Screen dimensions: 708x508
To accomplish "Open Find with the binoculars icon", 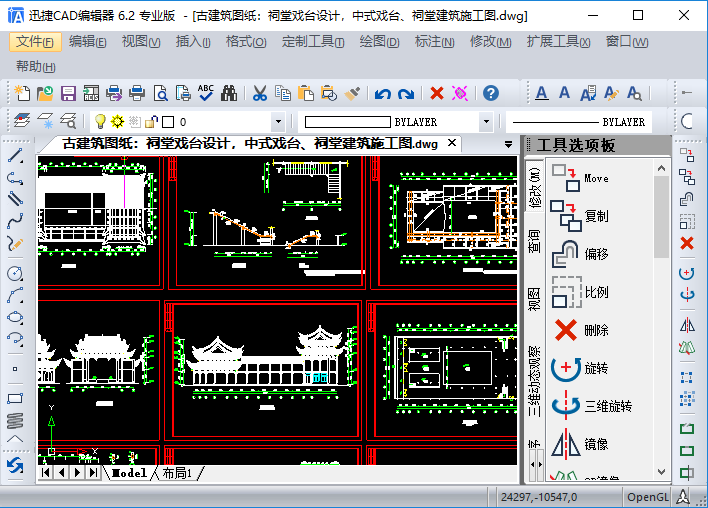I will coord(229,93).
